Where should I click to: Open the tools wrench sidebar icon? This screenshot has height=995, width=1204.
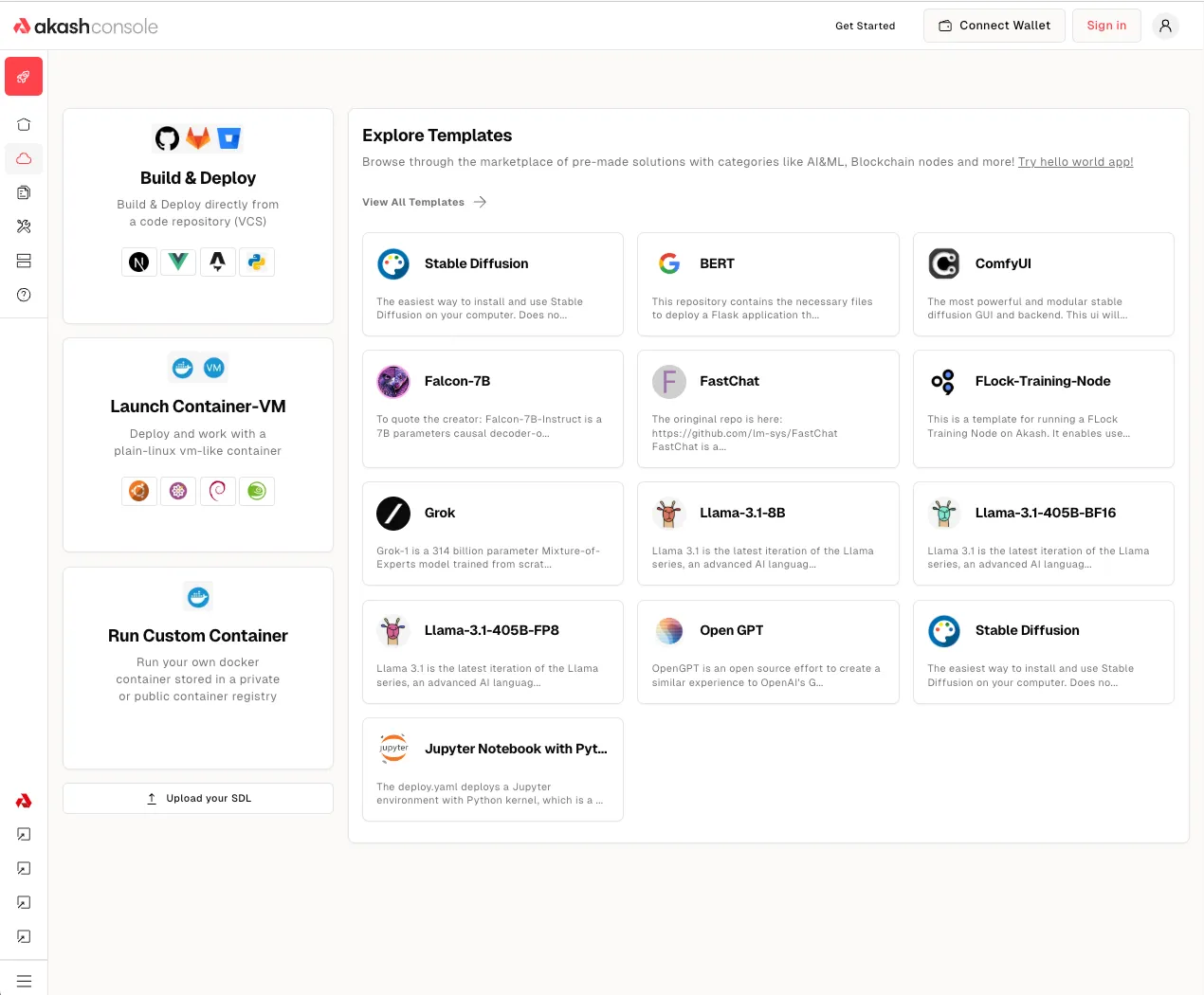click(x=24, y=226)
